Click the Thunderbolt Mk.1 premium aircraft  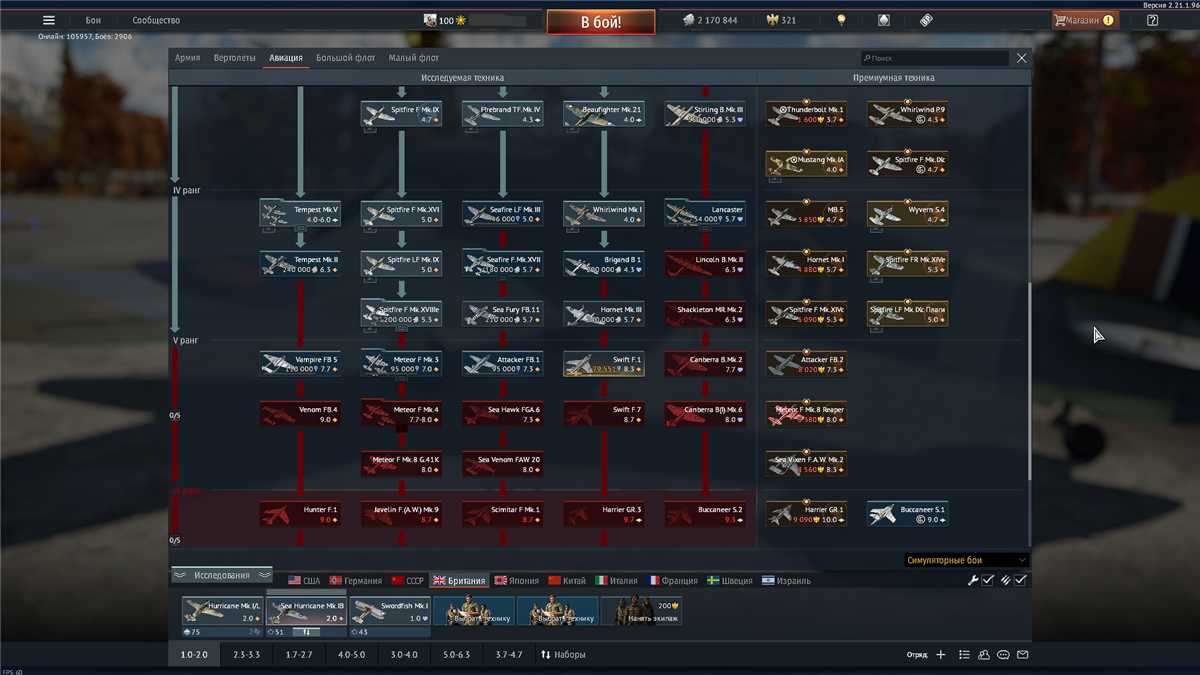[806, 114]
